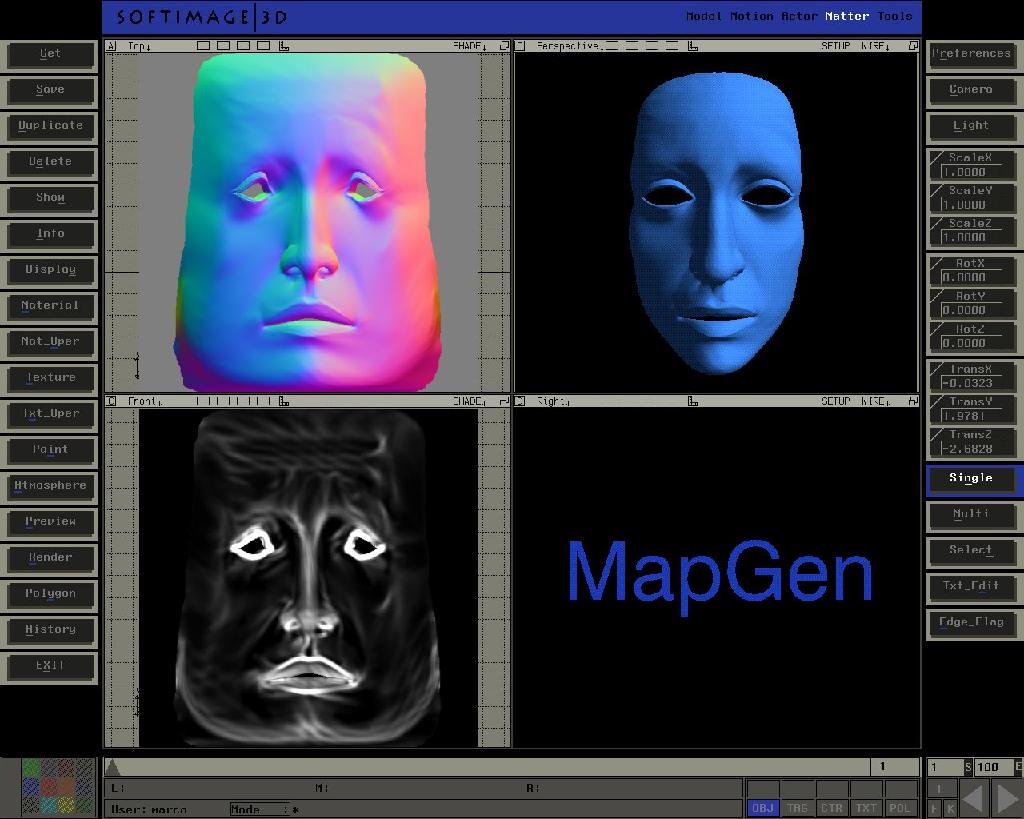Click the Mode input field
Image resolution: width=1024 pixels, height=819 pixels.
pyautogui.click(x=259, y=810)
